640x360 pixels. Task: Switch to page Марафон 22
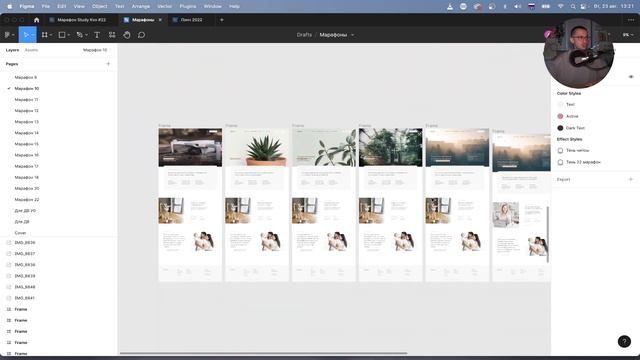tap(27, 200)
